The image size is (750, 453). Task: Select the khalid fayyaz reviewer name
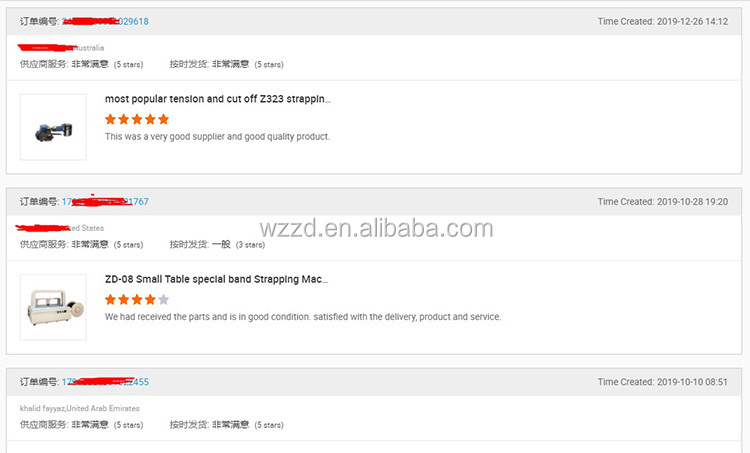pyautogui.click(x=42, y=409)
